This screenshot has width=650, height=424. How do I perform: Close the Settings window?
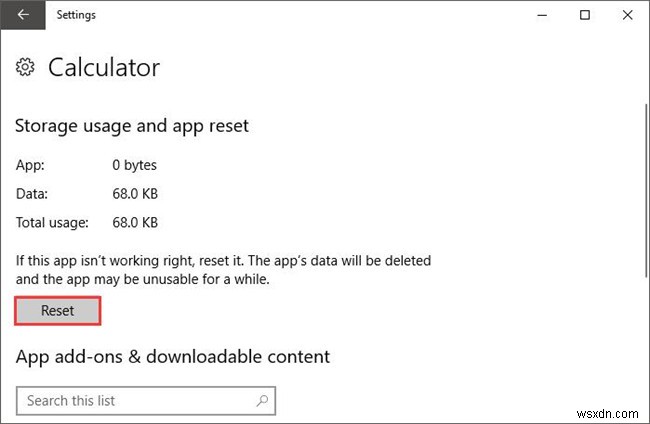click(x=629, y=15)
